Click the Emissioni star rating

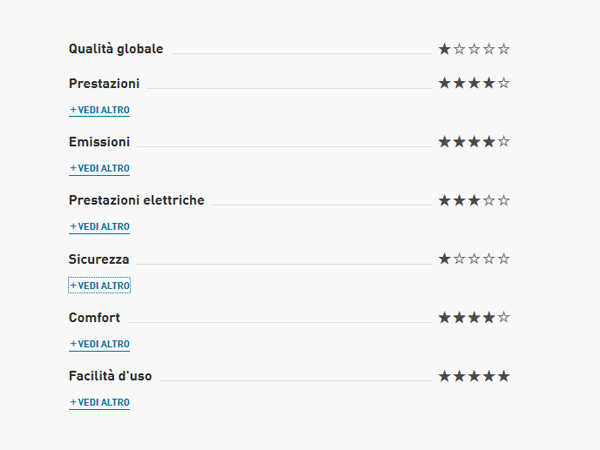click(474, 142)
